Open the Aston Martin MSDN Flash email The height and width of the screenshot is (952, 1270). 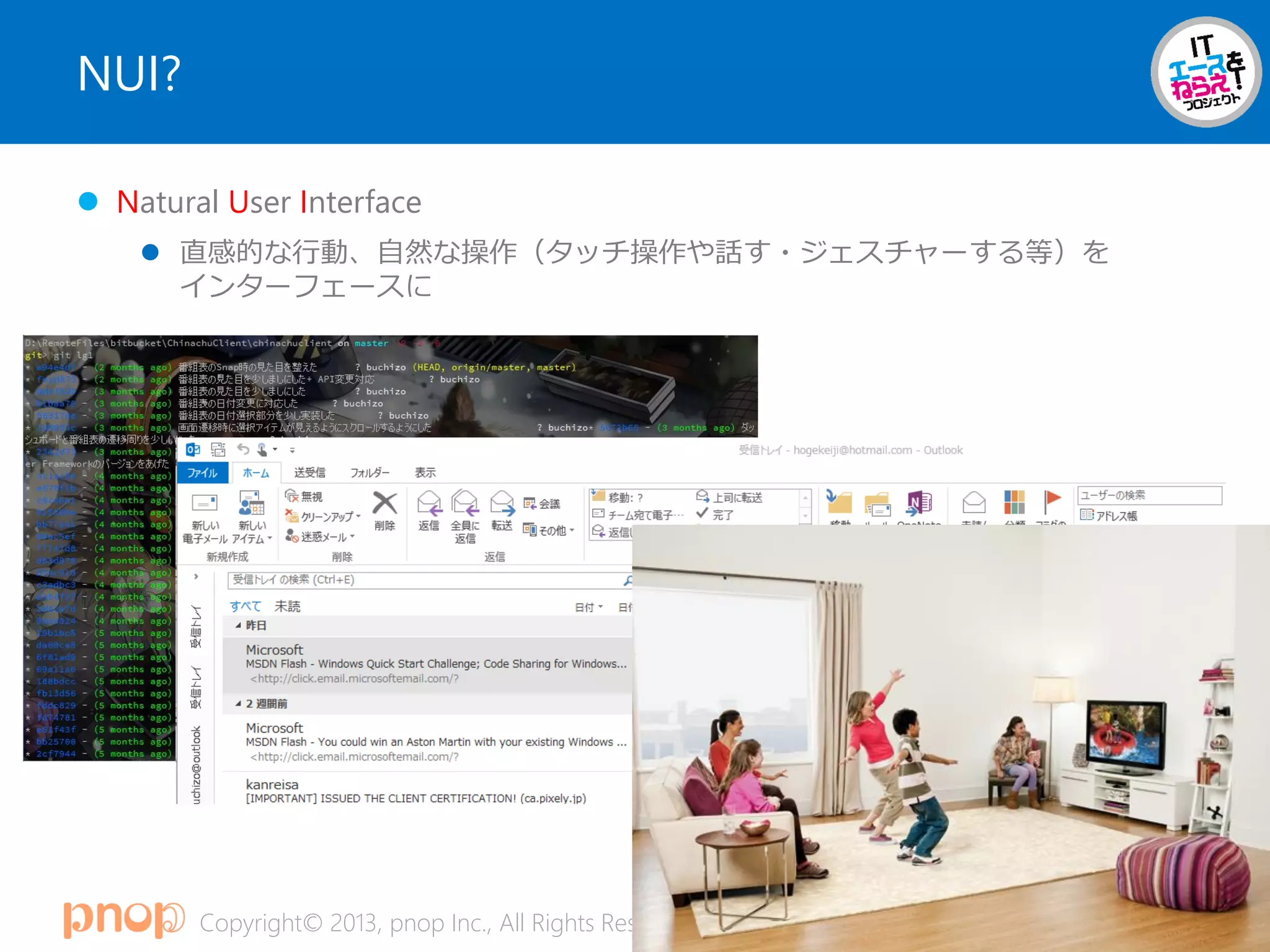(x=427, y=743)
